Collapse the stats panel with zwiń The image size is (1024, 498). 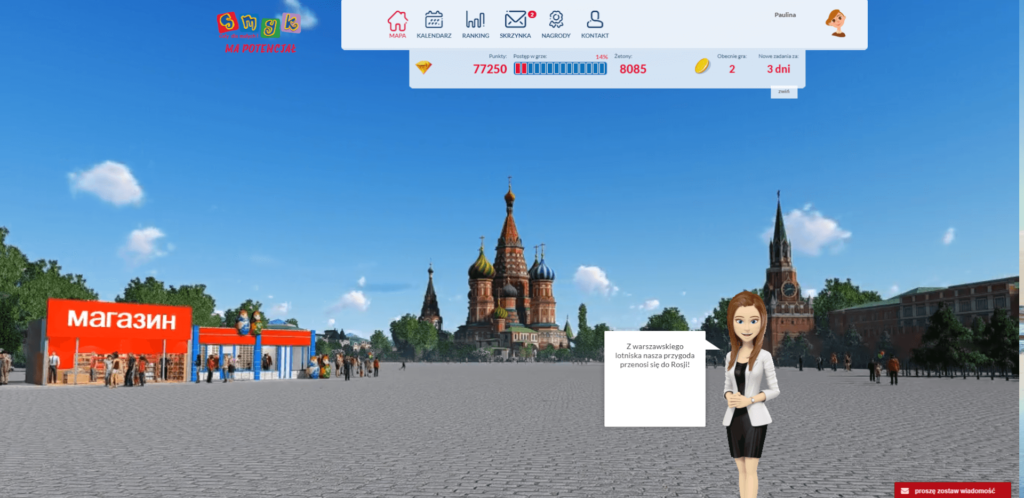[x=784, y=92]
